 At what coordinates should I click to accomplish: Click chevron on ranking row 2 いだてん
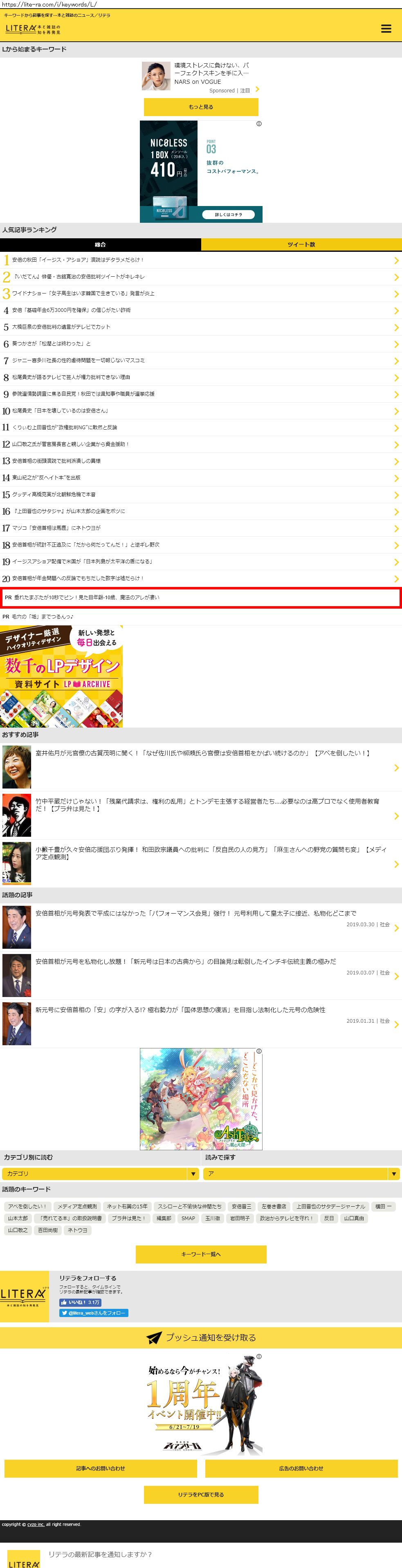(x=397, y=277)
